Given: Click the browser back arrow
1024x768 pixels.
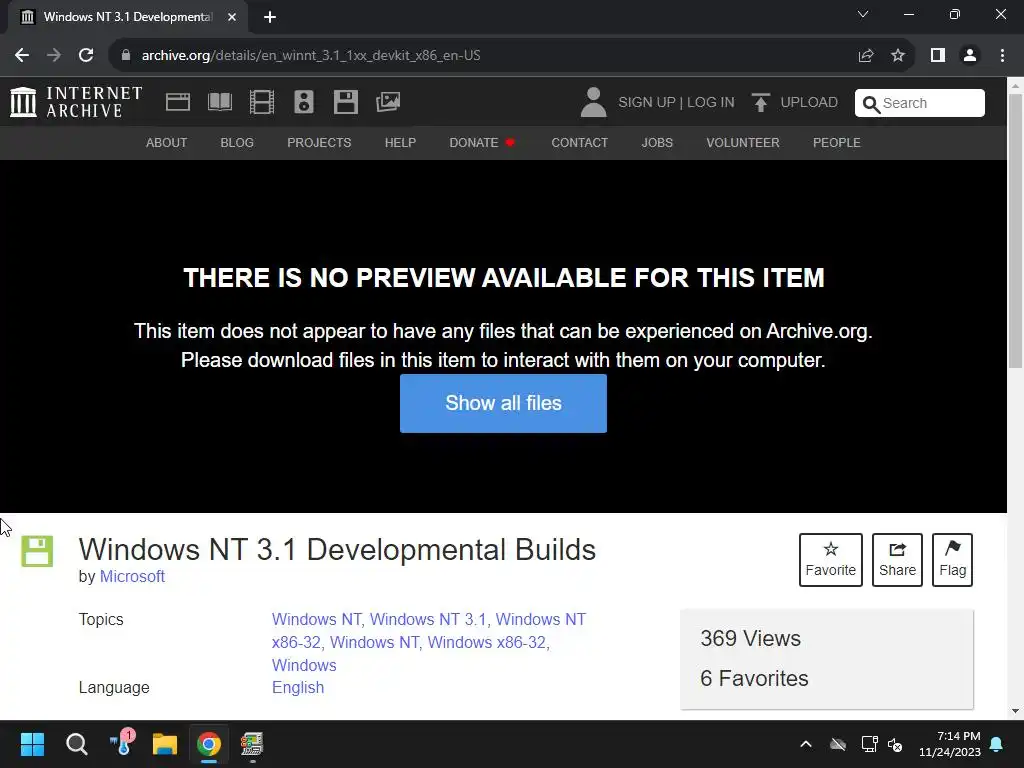Looking at the screenshot, I should 22,56.
